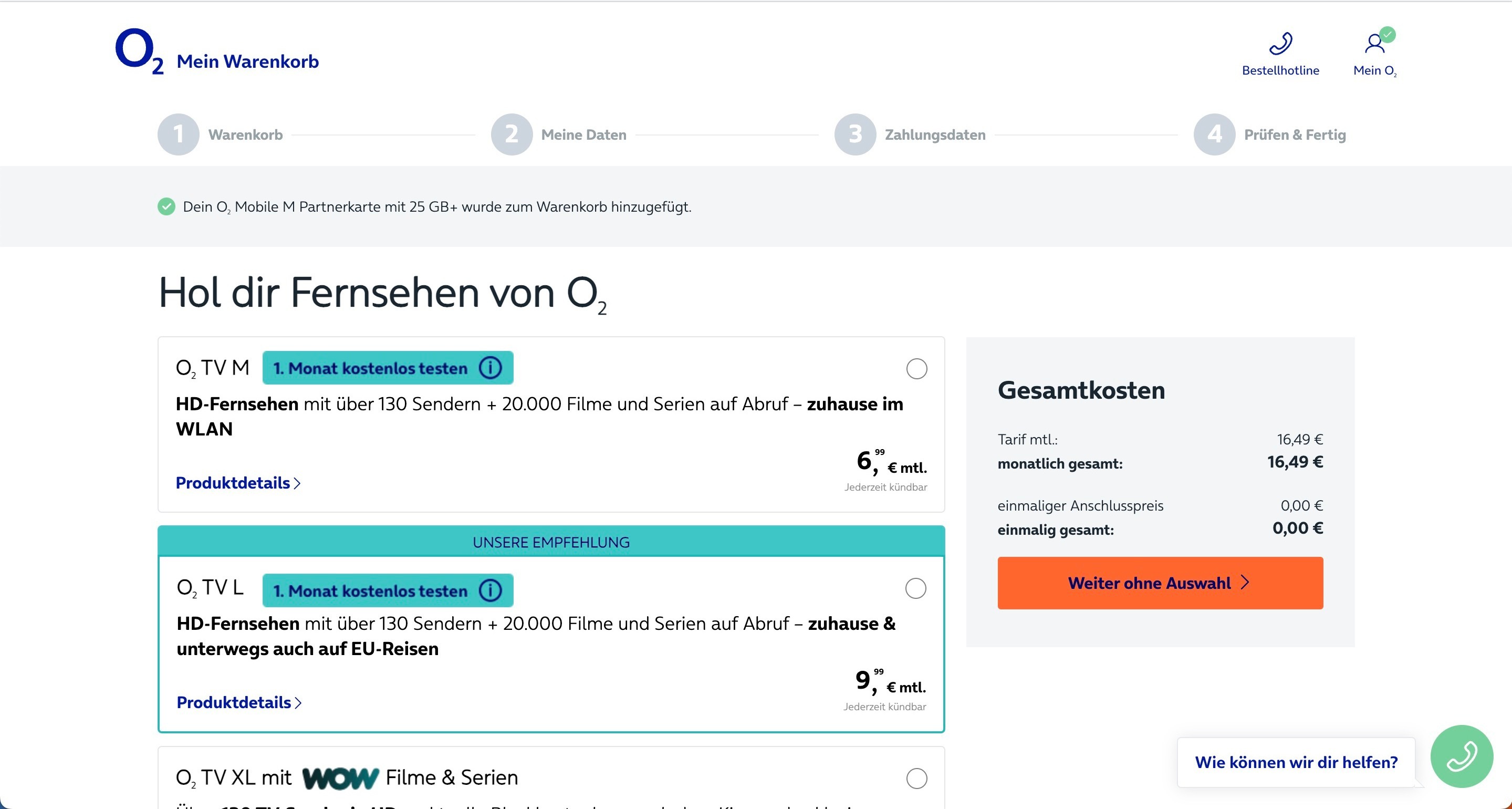This screenshot has width=1512, height=809.
Task: Expand Produktdetails for O2 TV M
Action: [238, 483]
